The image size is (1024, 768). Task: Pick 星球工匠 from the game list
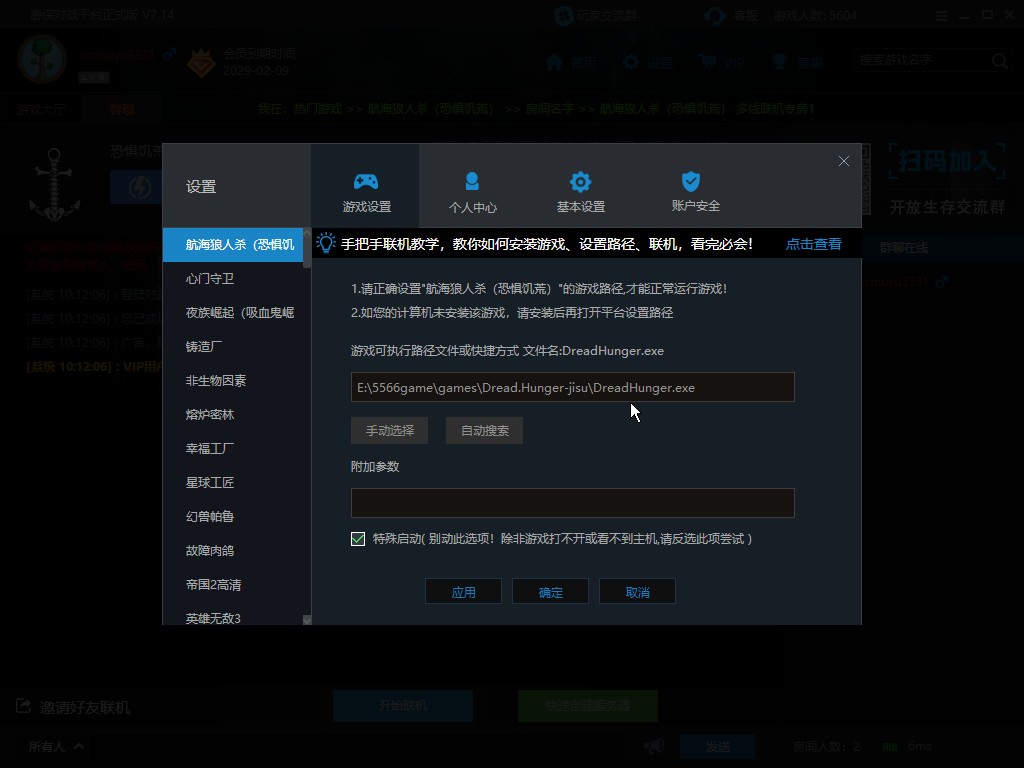233,483
